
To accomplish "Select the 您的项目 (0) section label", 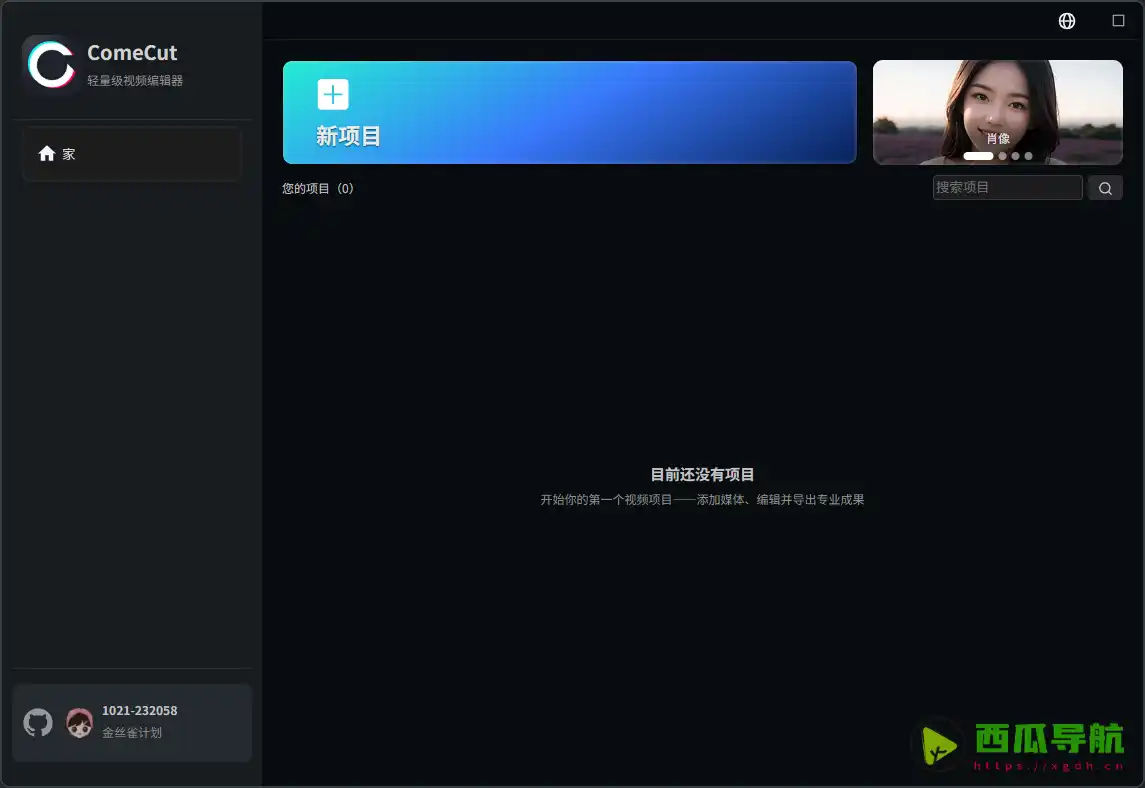I will tap(319, 187).
